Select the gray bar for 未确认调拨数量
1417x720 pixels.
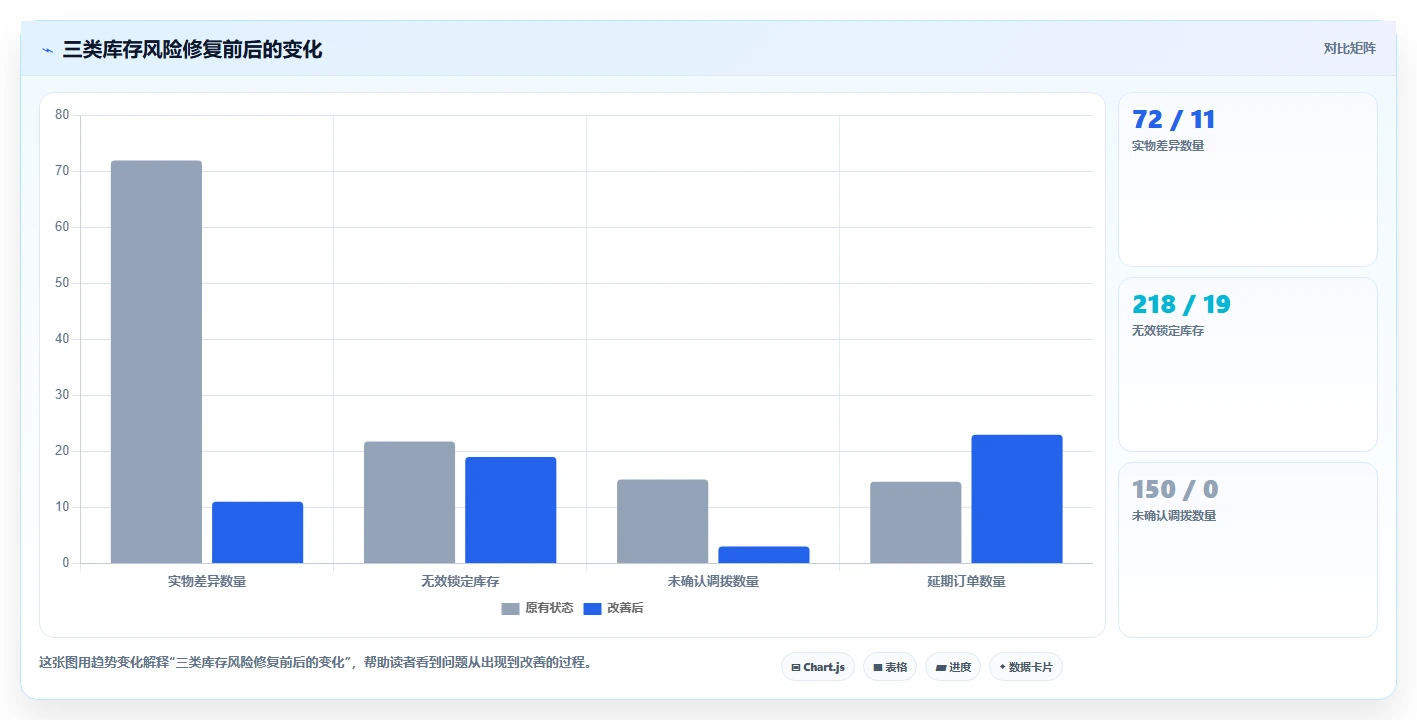point(662,521)
